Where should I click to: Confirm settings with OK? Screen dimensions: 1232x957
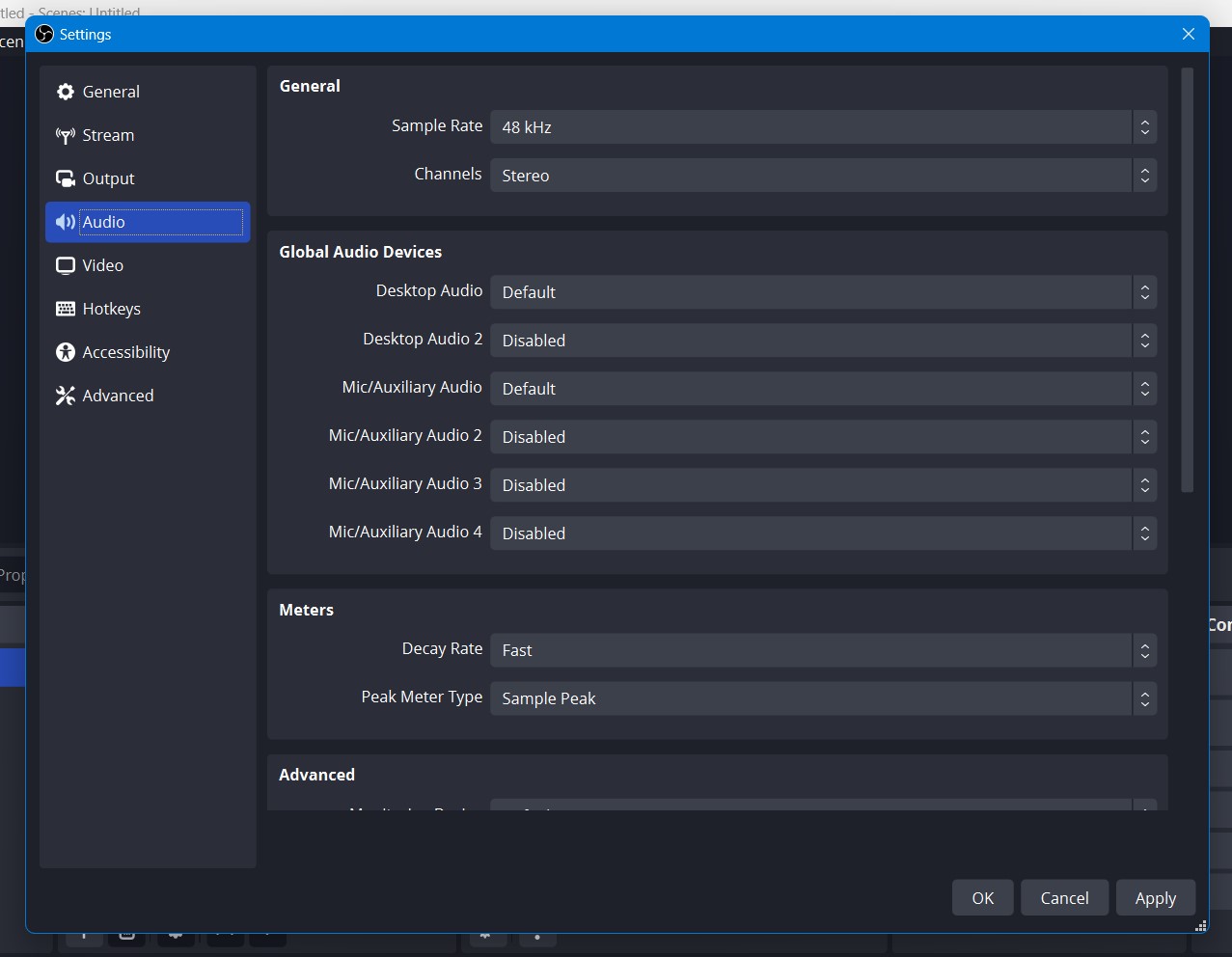982,897
